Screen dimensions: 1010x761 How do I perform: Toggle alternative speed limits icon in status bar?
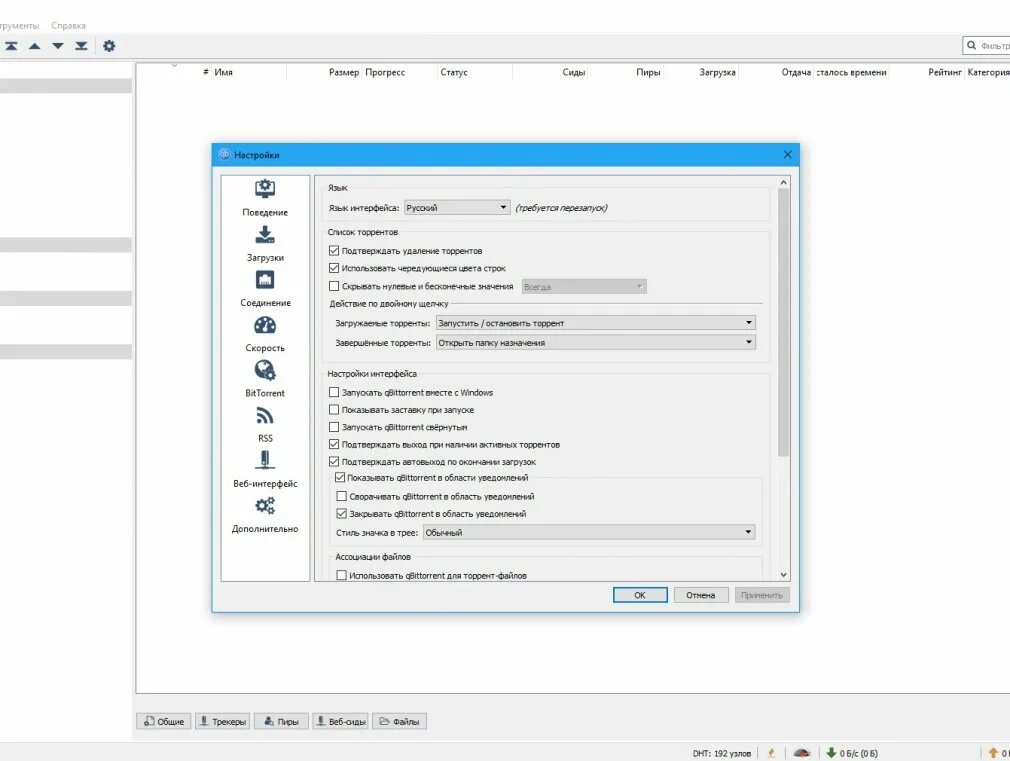pos(802,753)
